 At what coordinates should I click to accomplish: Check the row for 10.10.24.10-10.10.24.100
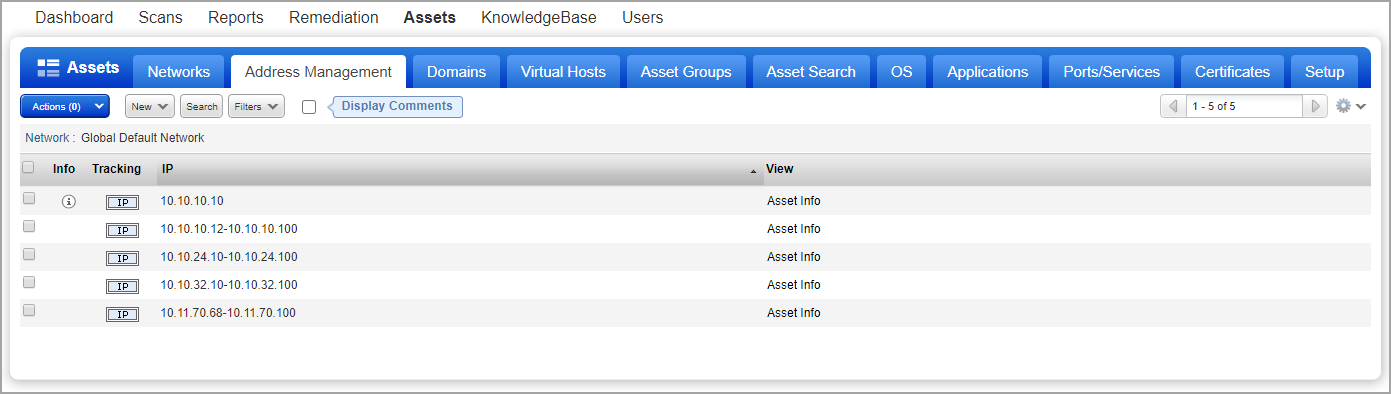[x=29, y=254]
